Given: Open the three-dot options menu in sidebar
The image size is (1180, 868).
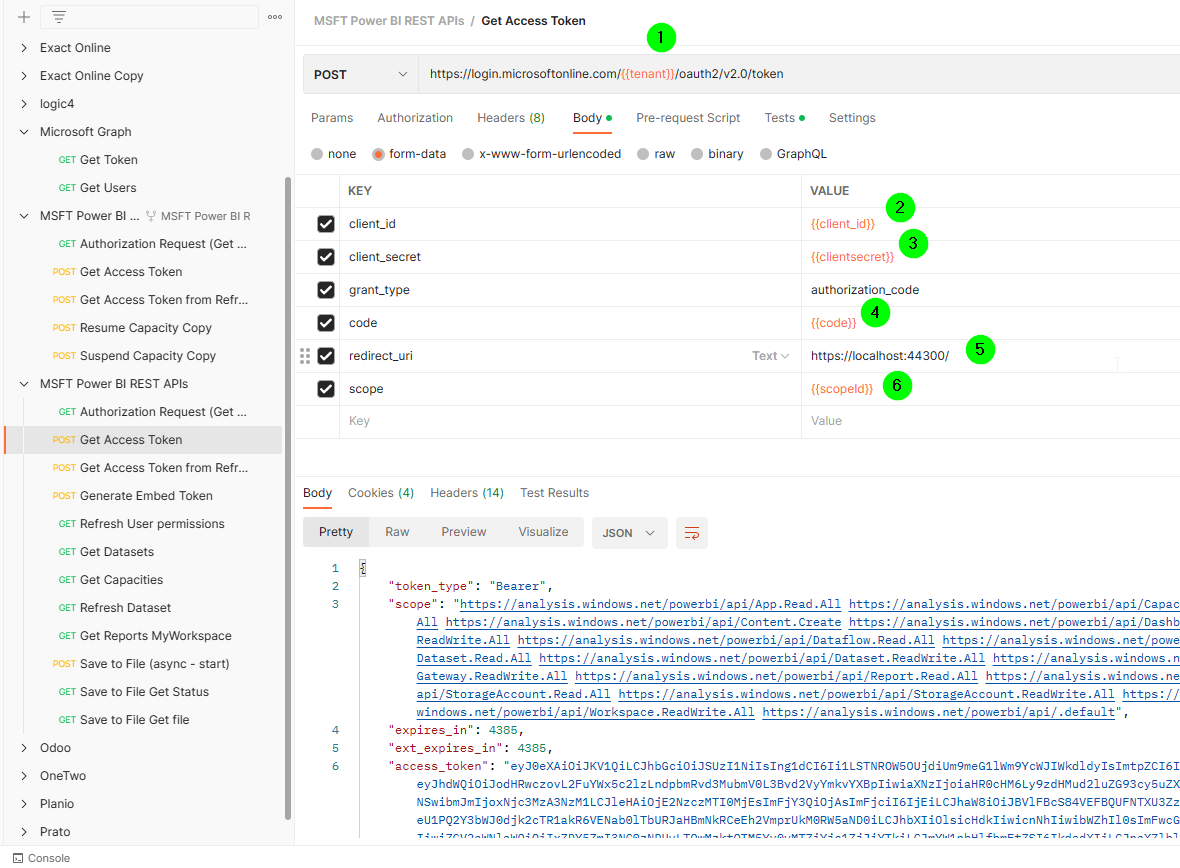Looking at the screenshot, I should click(x=275, y=17).
